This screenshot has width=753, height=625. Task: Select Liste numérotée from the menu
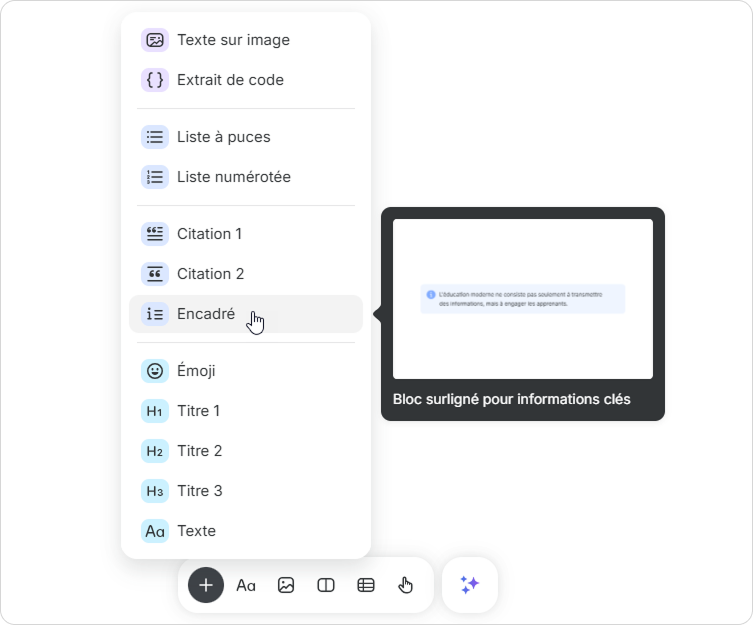(233, 177)
